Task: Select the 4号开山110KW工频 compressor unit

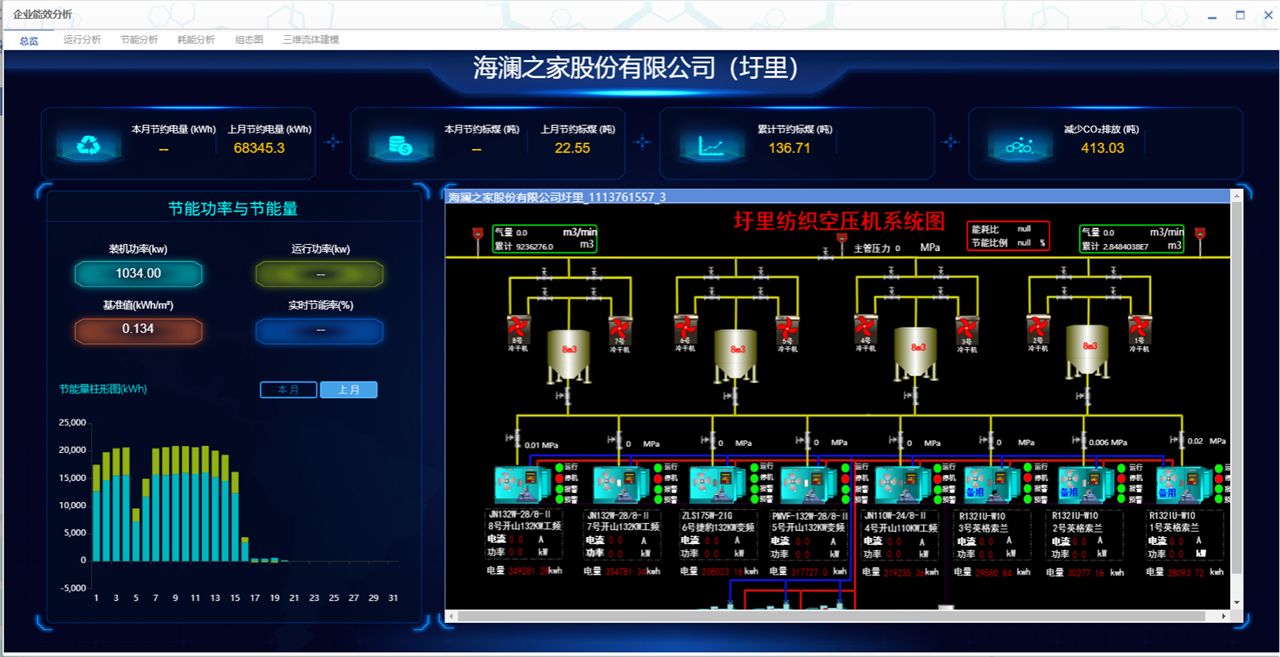Action: click(904, 484)
